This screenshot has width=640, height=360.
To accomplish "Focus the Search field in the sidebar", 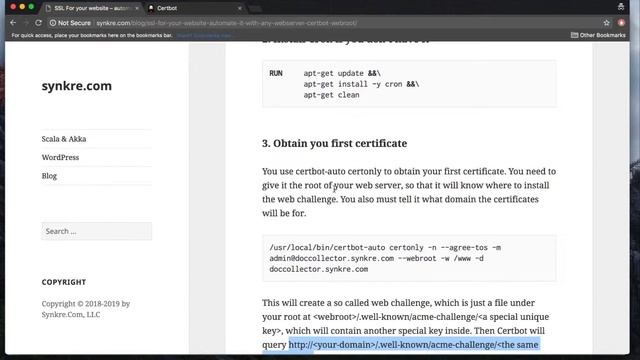I will tap(97, 231).
